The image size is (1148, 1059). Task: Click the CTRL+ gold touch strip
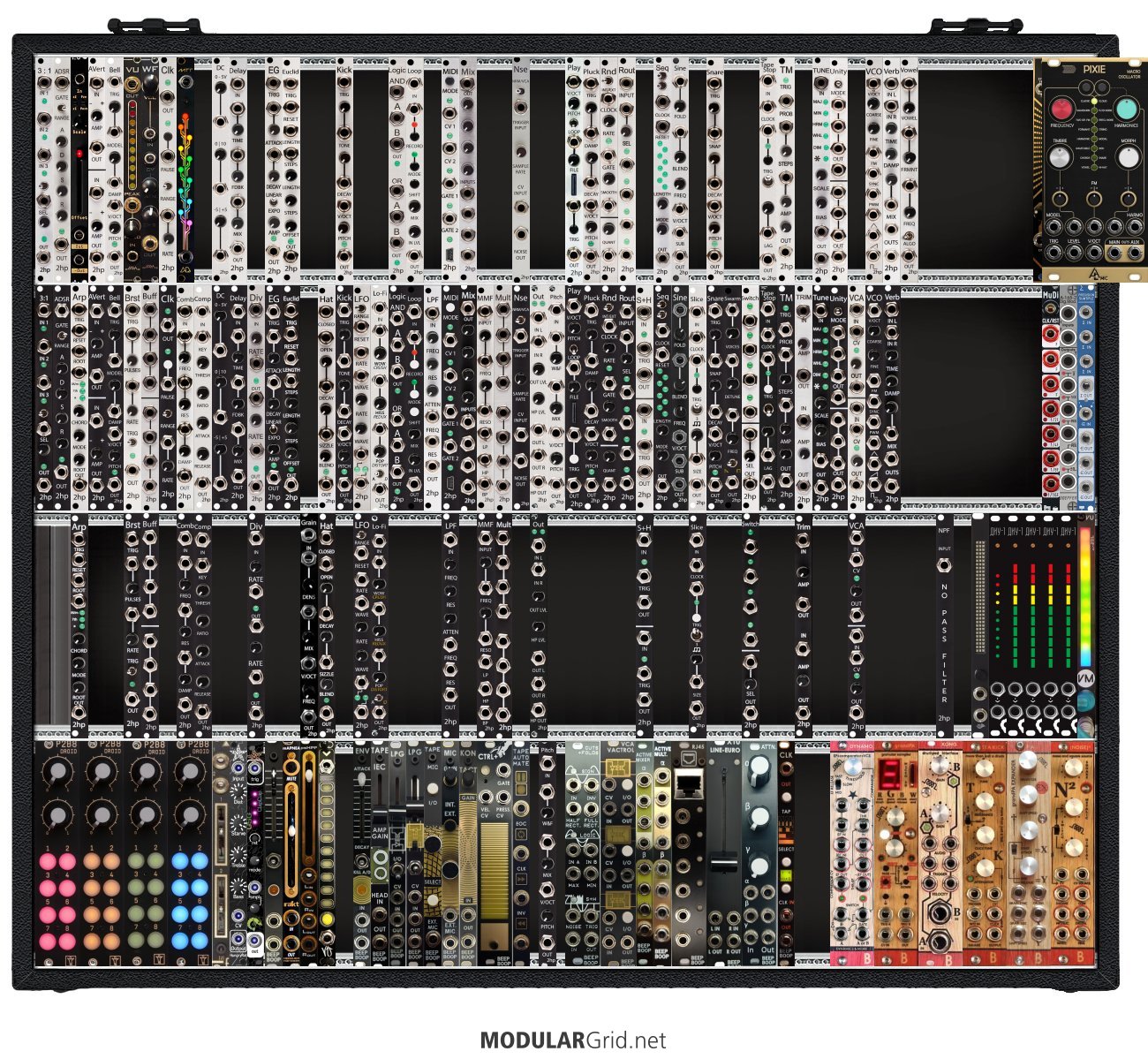(495, 871)
